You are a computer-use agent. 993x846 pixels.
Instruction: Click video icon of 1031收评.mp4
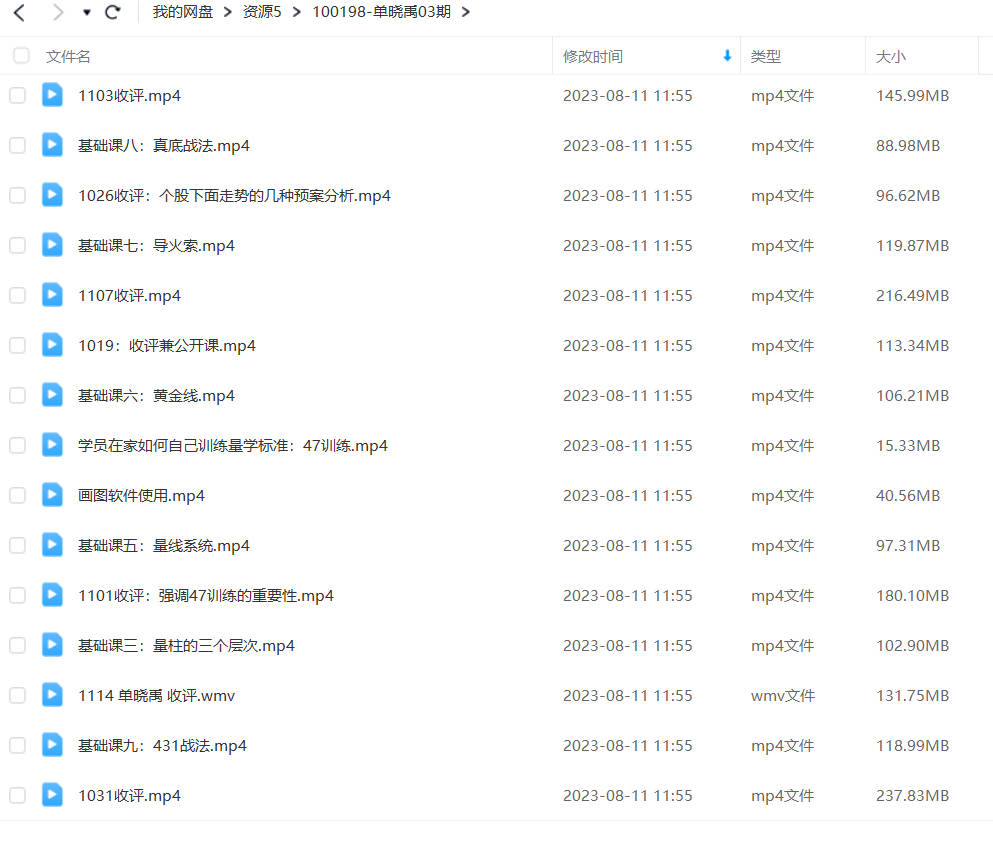pos(52,795)
